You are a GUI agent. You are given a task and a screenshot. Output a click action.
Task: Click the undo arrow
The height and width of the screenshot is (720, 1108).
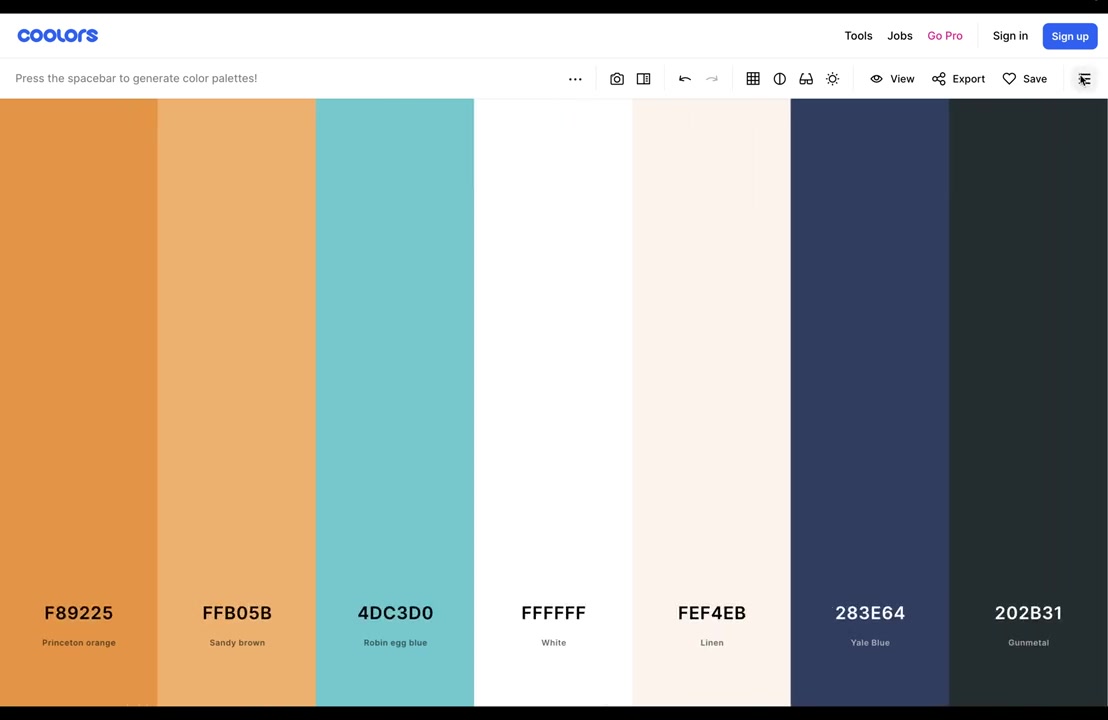[x=685, y=79]
